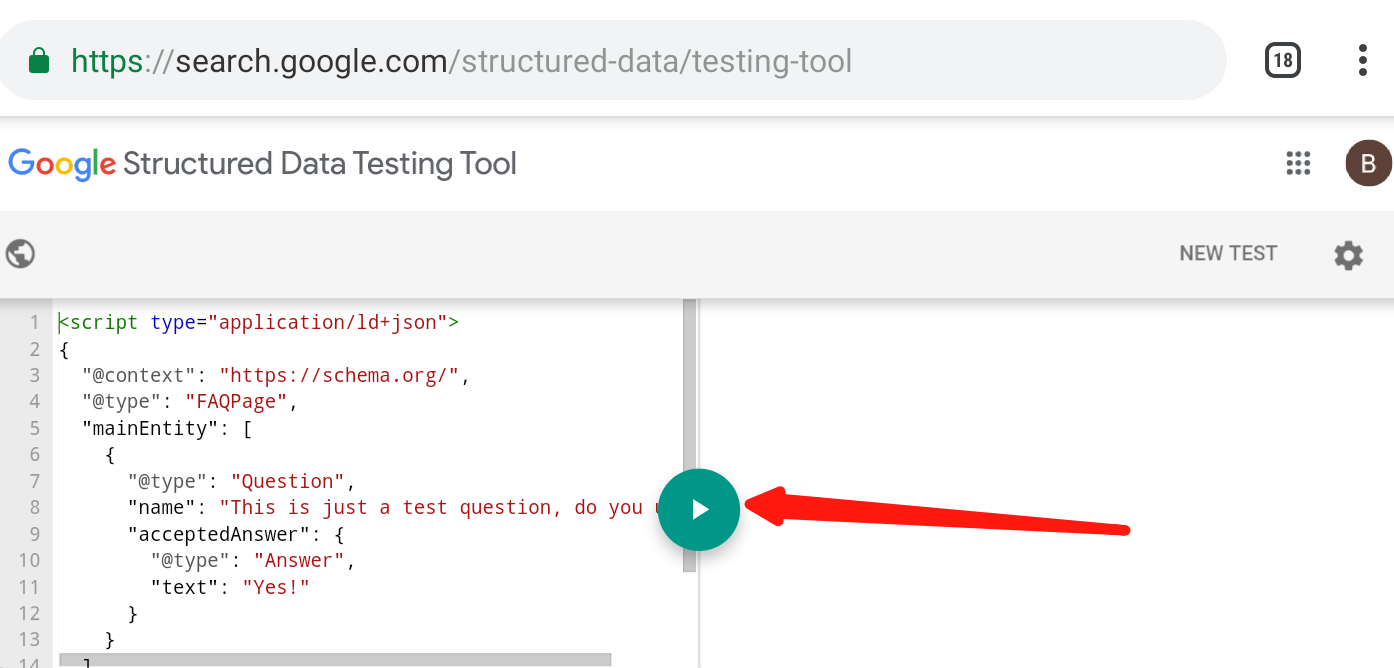Click the "https://schema.org/" string

(338, 375)
